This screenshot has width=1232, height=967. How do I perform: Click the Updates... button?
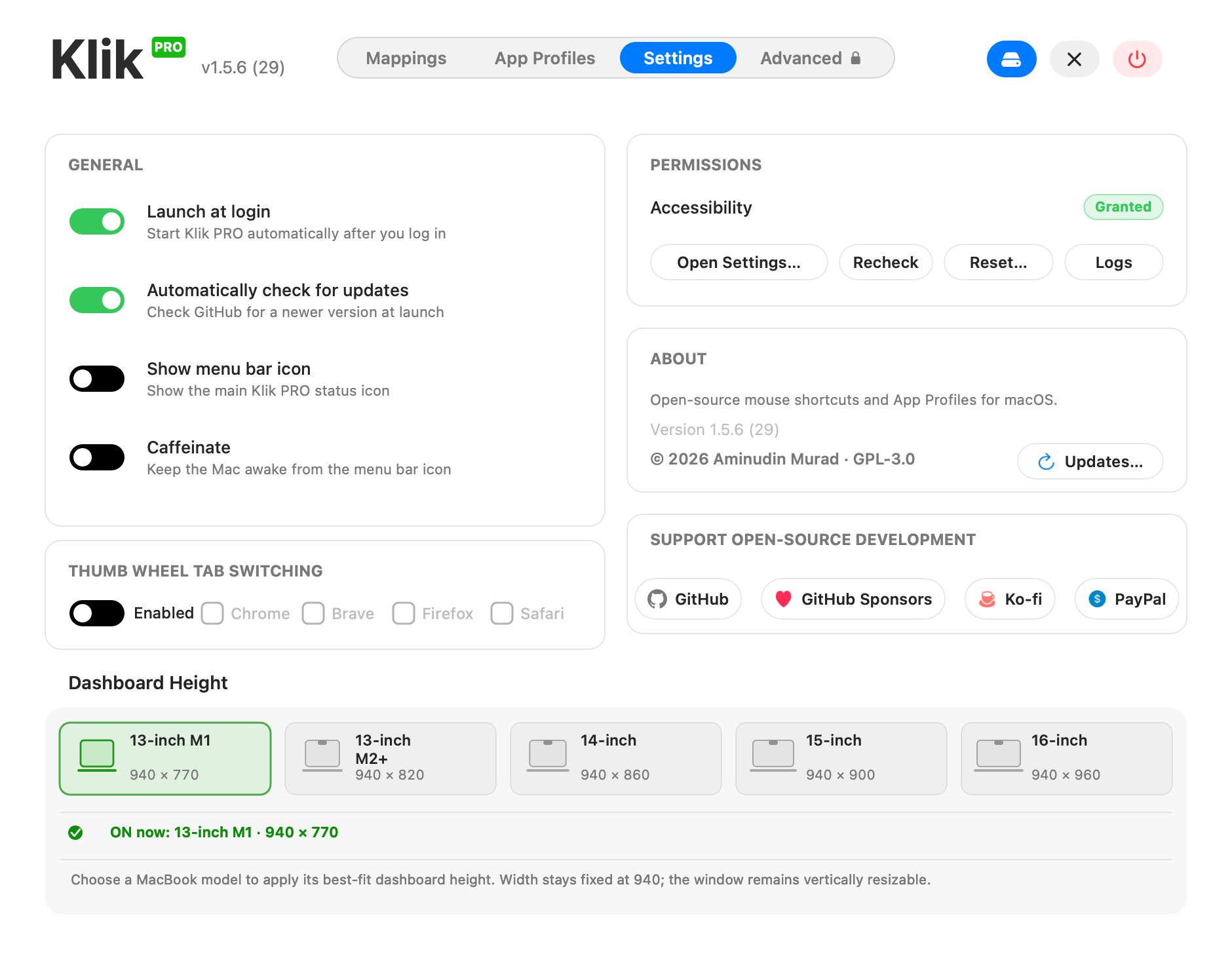[1090, 461]
